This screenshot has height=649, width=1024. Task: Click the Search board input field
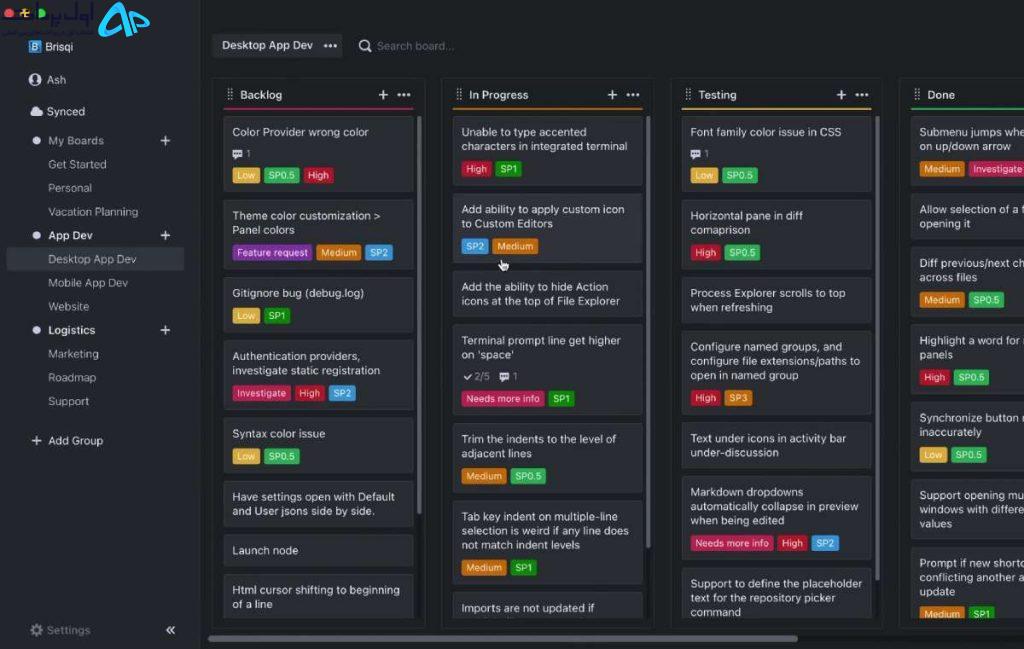(x=415, y=46)
